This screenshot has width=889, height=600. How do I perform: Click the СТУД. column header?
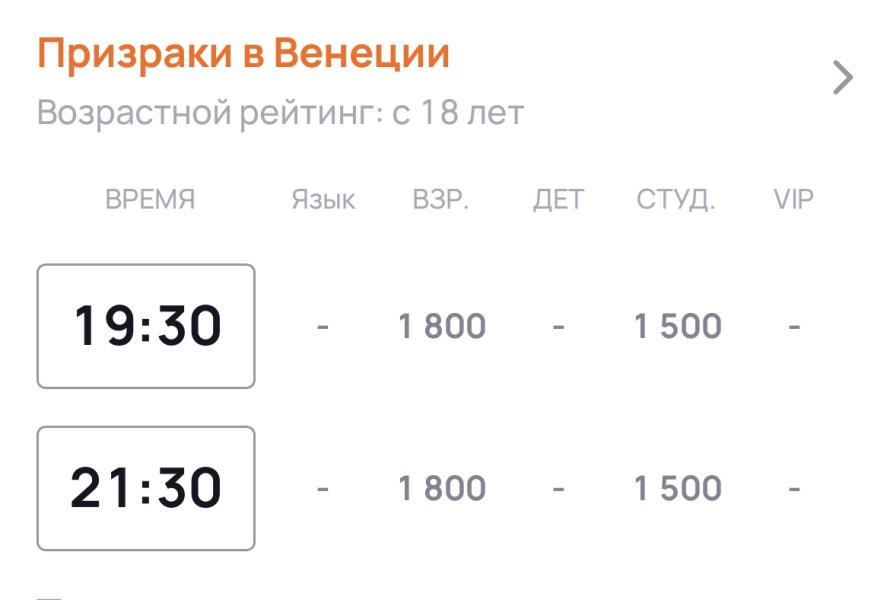coord(676,200)
